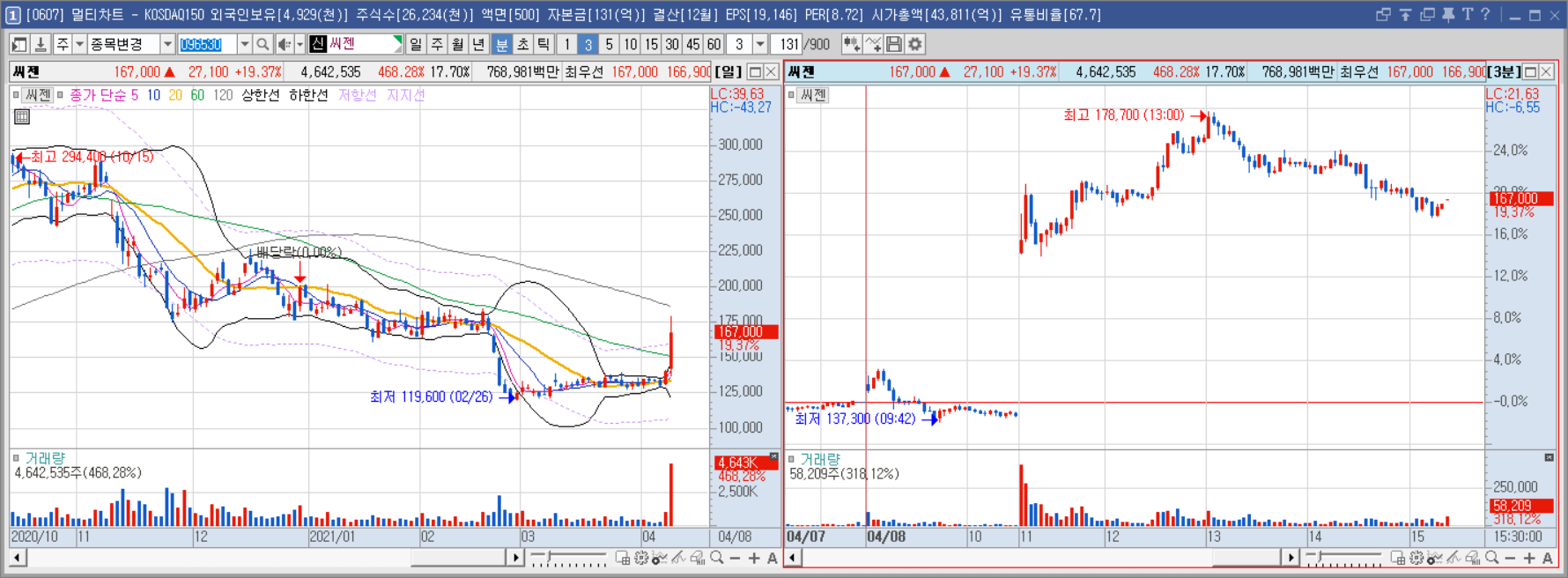The height and width of the screenshot is (578, 1568).
Task: Click the right chart's zoom magnifier icon
Action: click(x=1492, y=558)
